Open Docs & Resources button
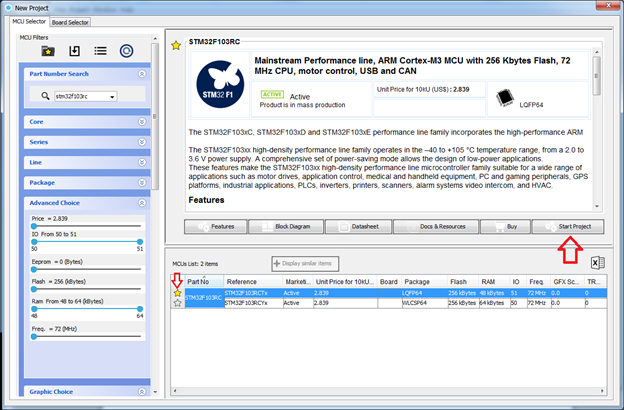 pyautogui.click(x=436, y=226)
